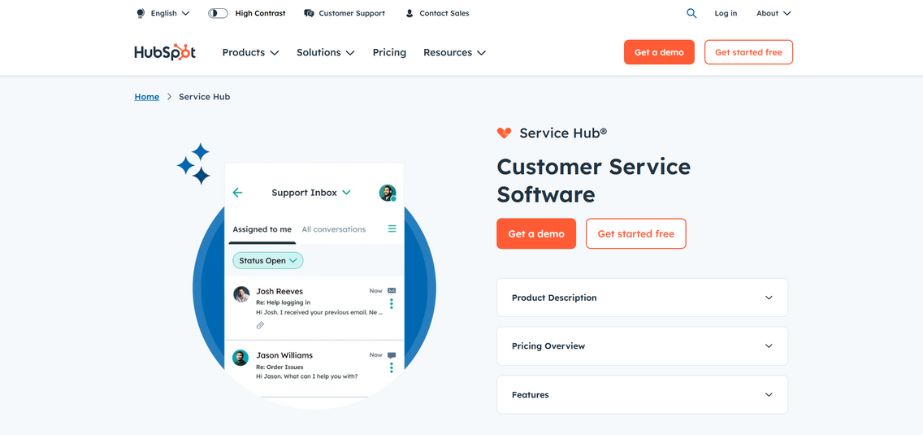Click the Home breadcrumb link

point(147,97)
